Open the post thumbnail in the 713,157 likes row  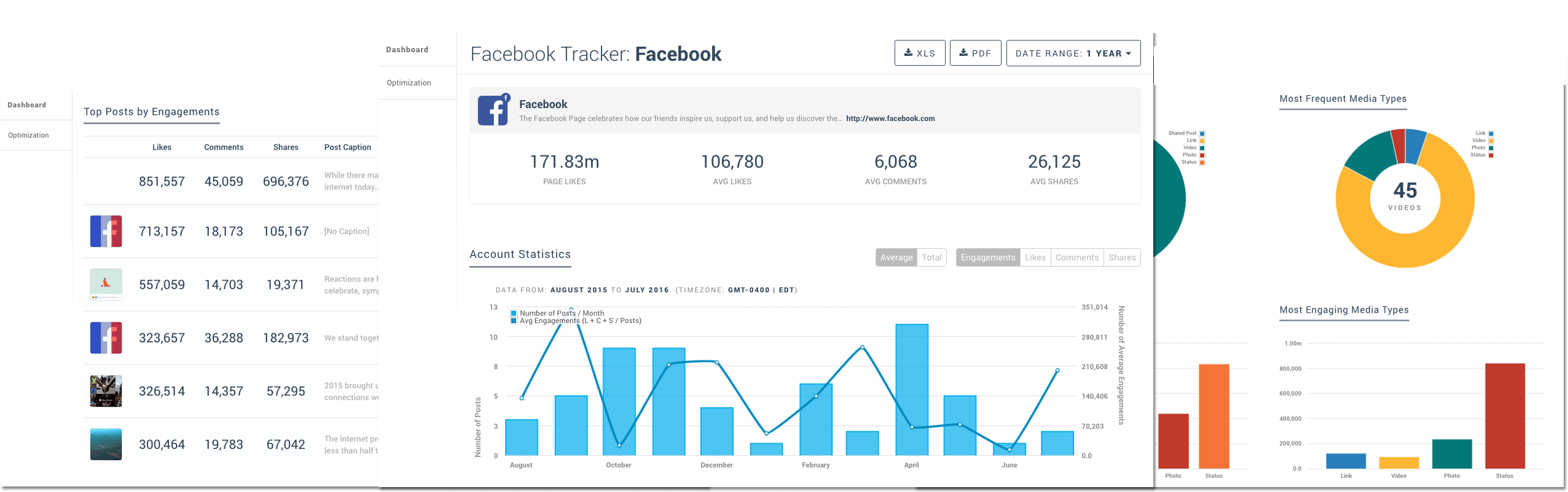tap(106, 231)
